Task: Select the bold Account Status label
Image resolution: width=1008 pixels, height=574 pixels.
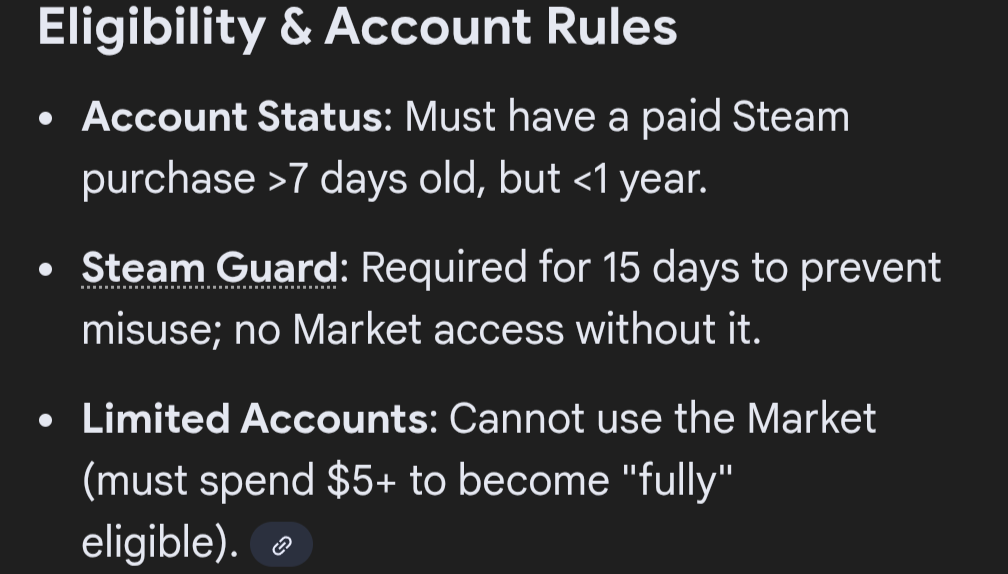Action: click(x=231, y=117)
